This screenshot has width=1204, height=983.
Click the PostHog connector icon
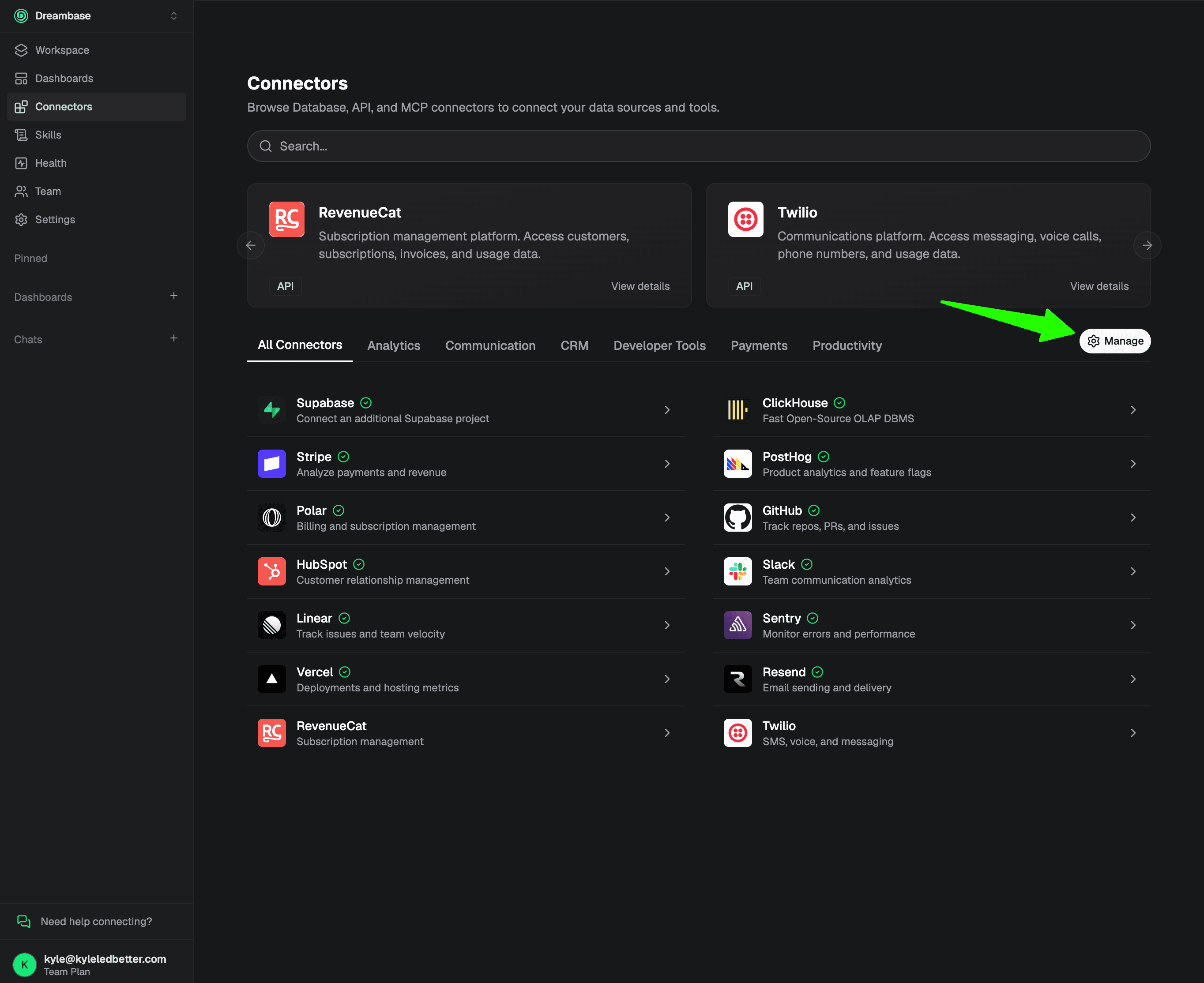tap(738, 464)
